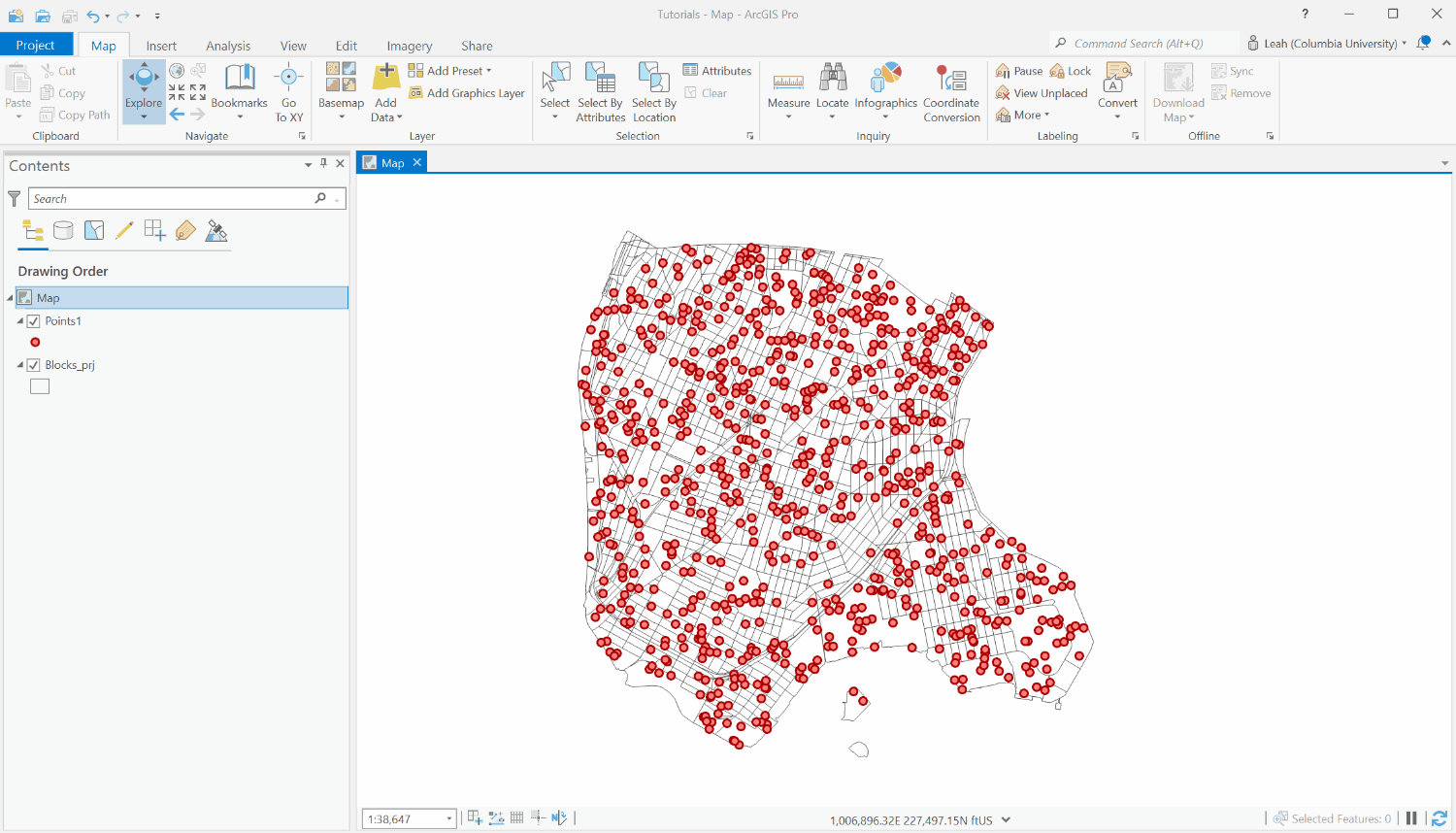The image size is (1456, 833).
Task: Launch the Measure tool
Action: [788, 87]
